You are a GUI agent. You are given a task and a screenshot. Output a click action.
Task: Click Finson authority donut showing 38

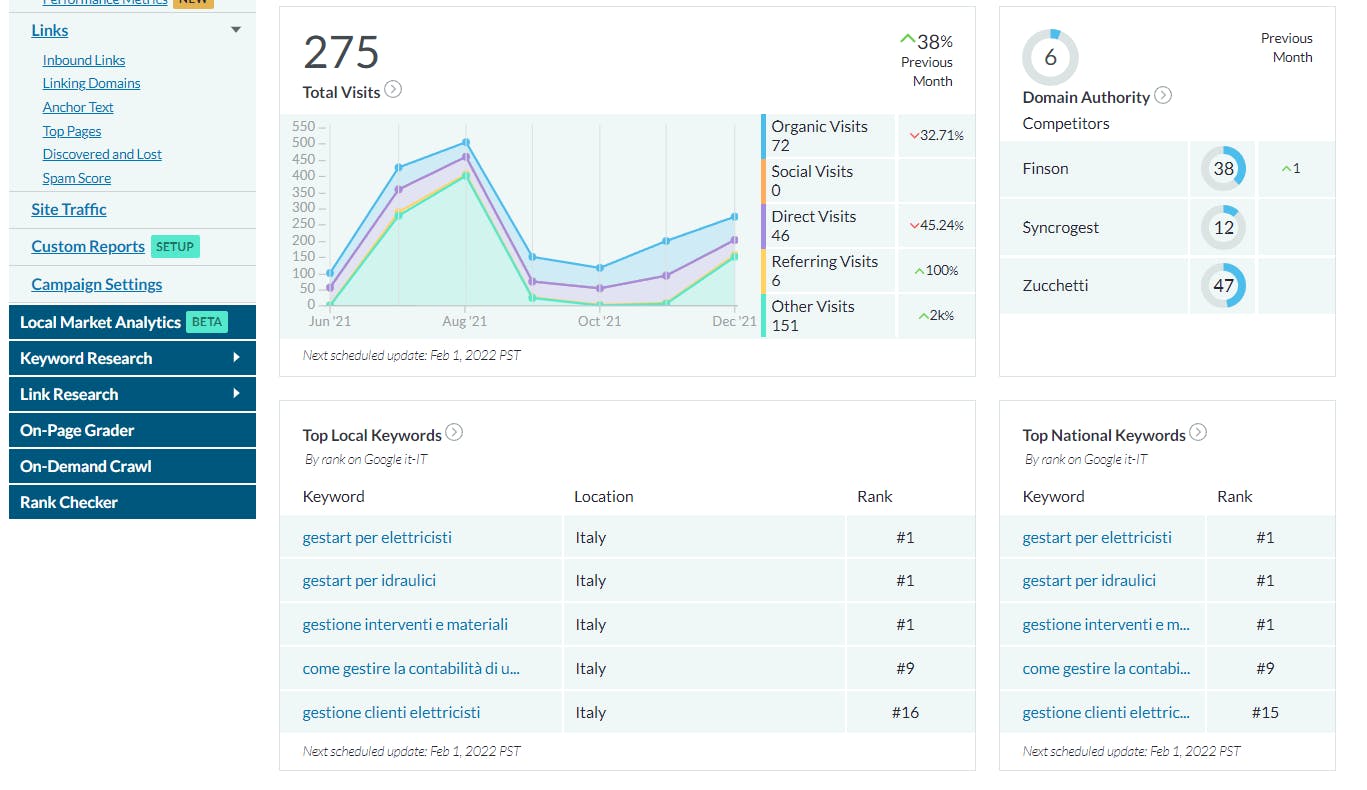click(x=1223, y=169)
